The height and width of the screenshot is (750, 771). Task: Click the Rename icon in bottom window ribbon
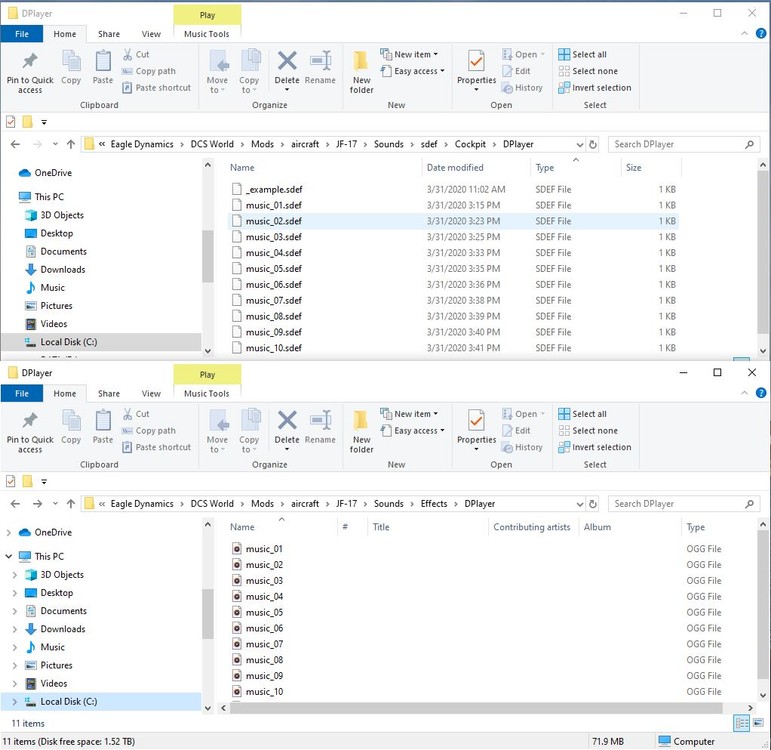click(x=320, y=420)
